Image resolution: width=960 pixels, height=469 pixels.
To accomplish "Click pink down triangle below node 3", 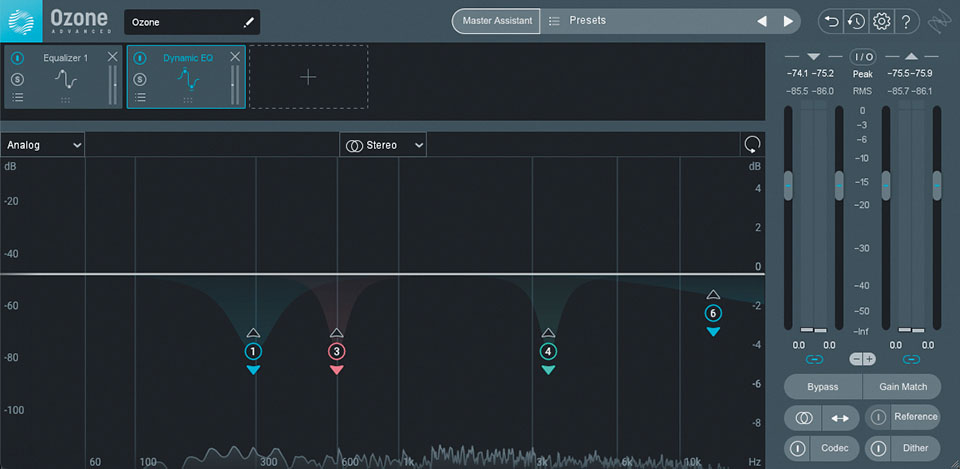I will click(x=337, y=370).
